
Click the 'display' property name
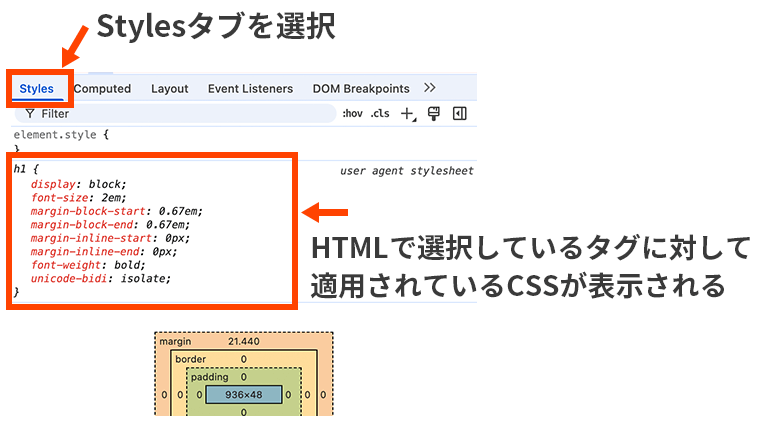(x=53, y=185)
